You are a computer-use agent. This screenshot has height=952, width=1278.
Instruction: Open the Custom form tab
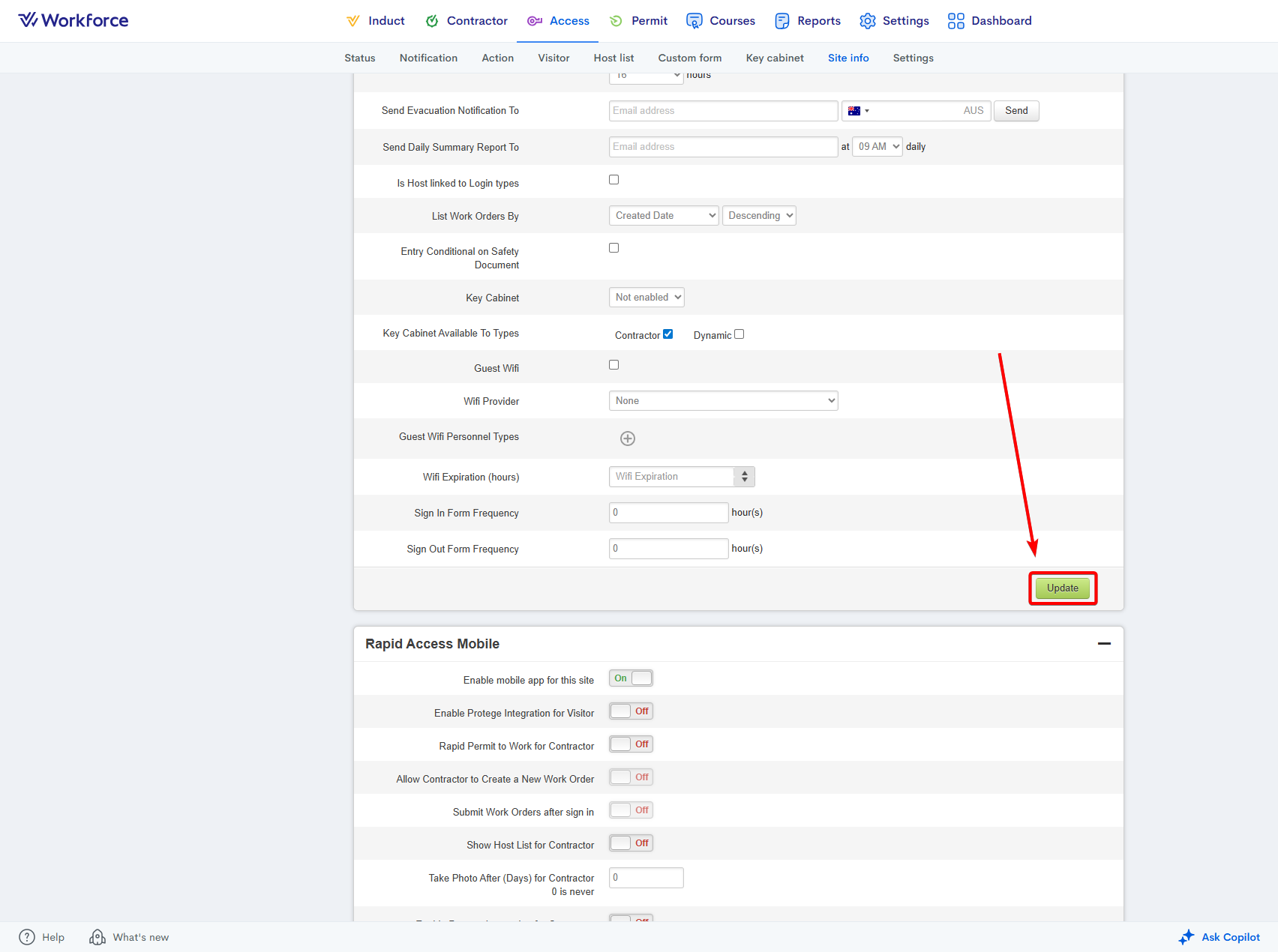pos(689,58)
